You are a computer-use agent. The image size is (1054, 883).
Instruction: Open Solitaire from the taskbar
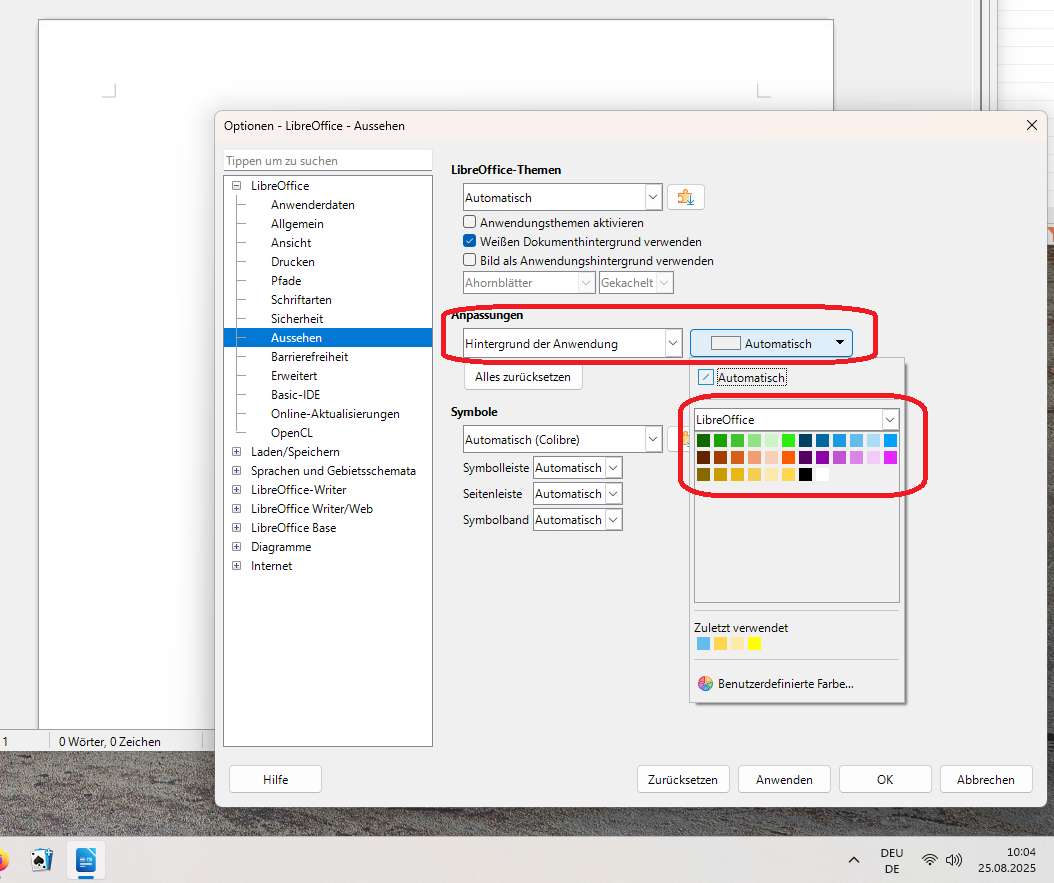42,859
